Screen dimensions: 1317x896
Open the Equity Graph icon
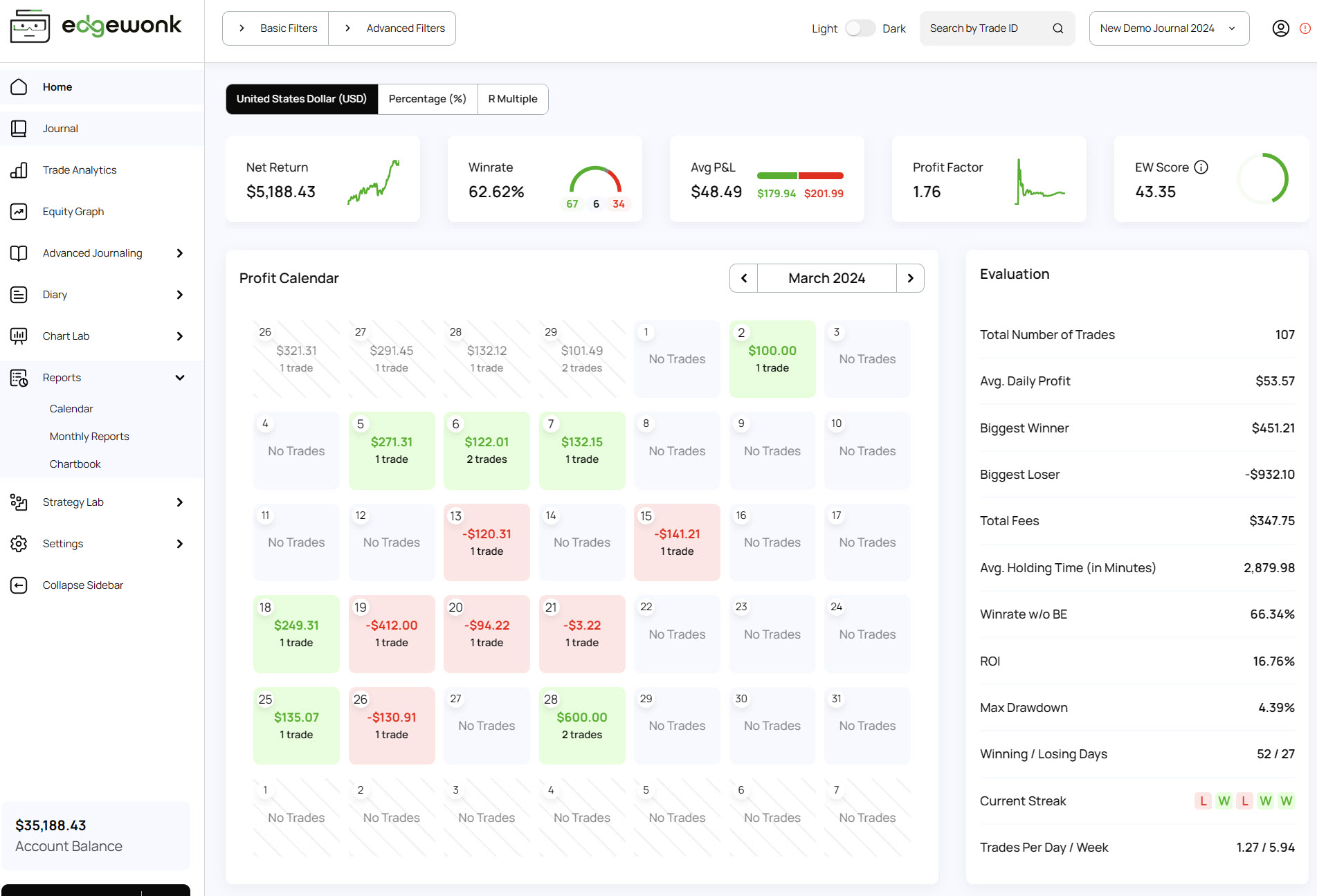click(19, 212)
